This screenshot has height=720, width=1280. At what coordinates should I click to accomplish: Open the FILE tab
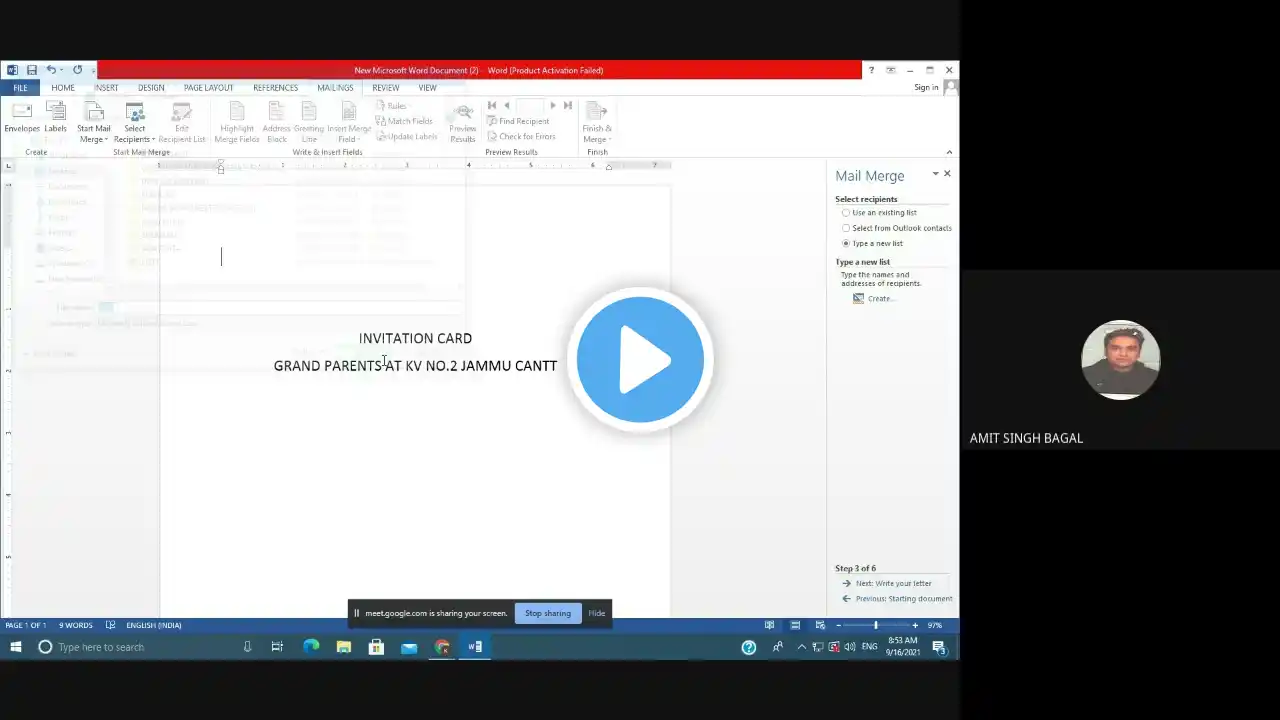tap(20, 88)
